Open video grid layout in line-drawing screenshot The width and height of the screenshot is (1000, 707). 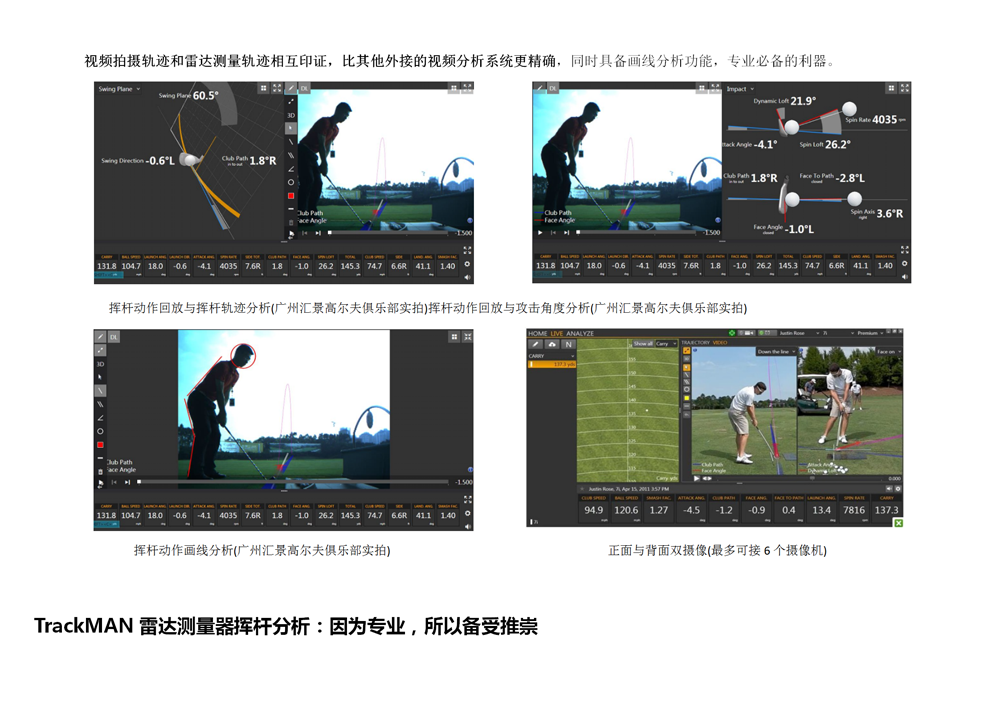pos(454,337)
